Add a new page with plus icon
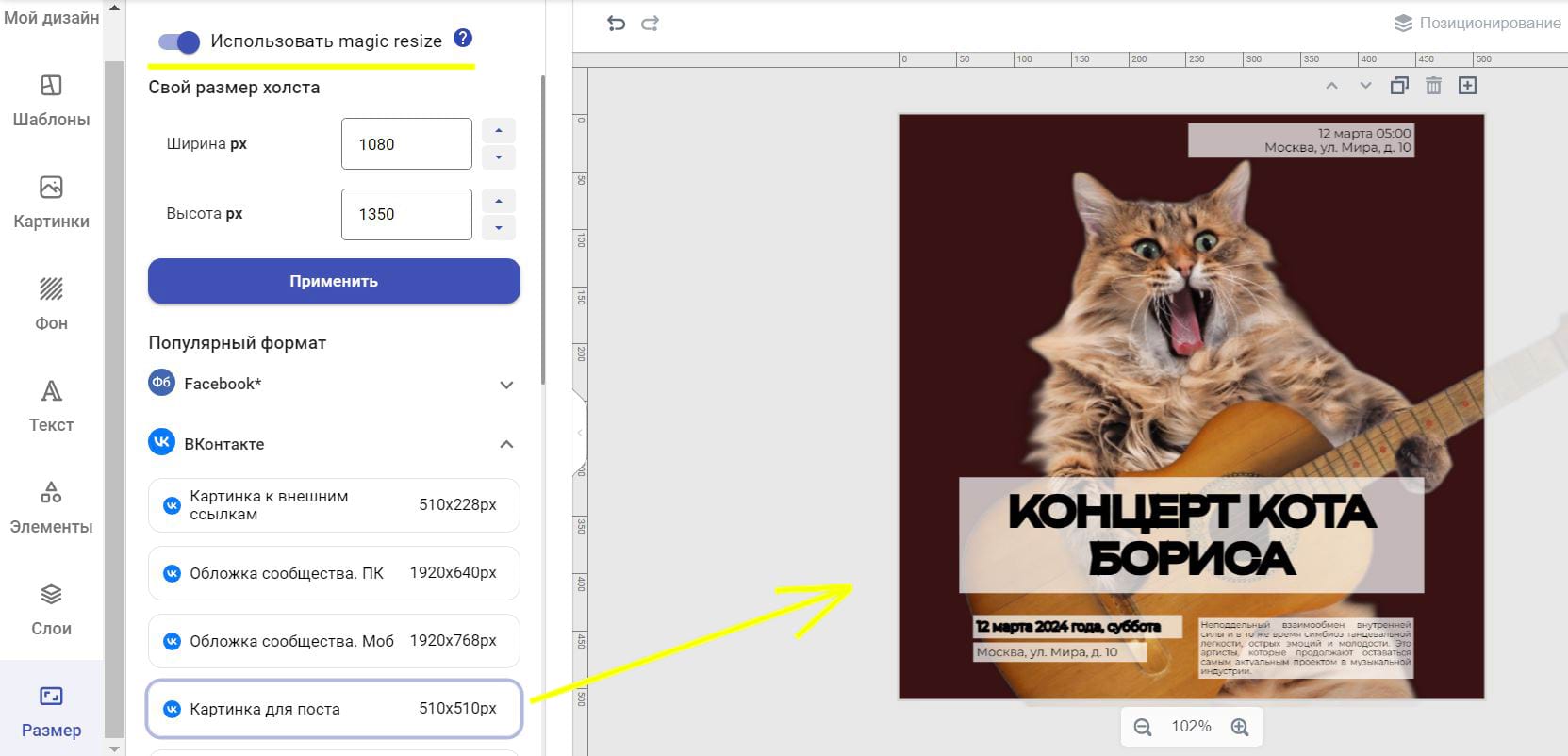 point(1467,86)
